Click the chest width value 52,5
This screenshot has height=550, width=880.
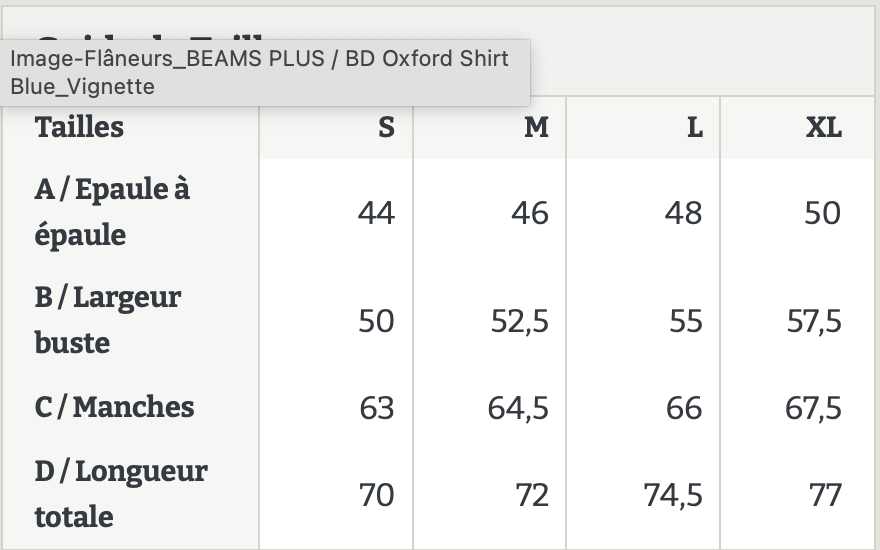(520, 322)
